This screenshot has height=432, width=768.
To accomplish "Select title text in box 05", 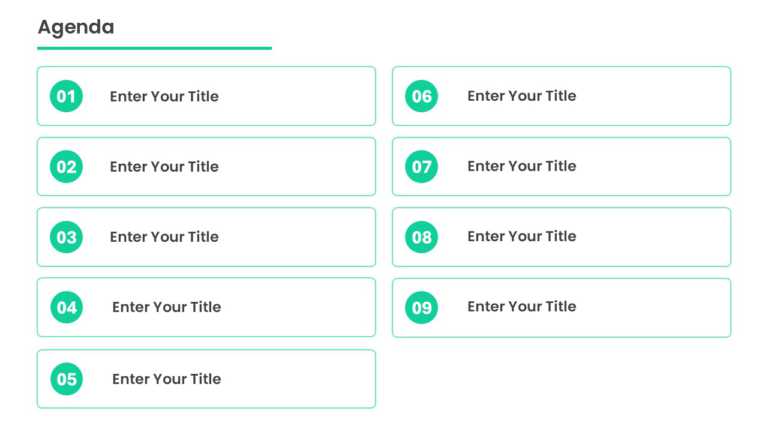I will click(x=167, y=379).
